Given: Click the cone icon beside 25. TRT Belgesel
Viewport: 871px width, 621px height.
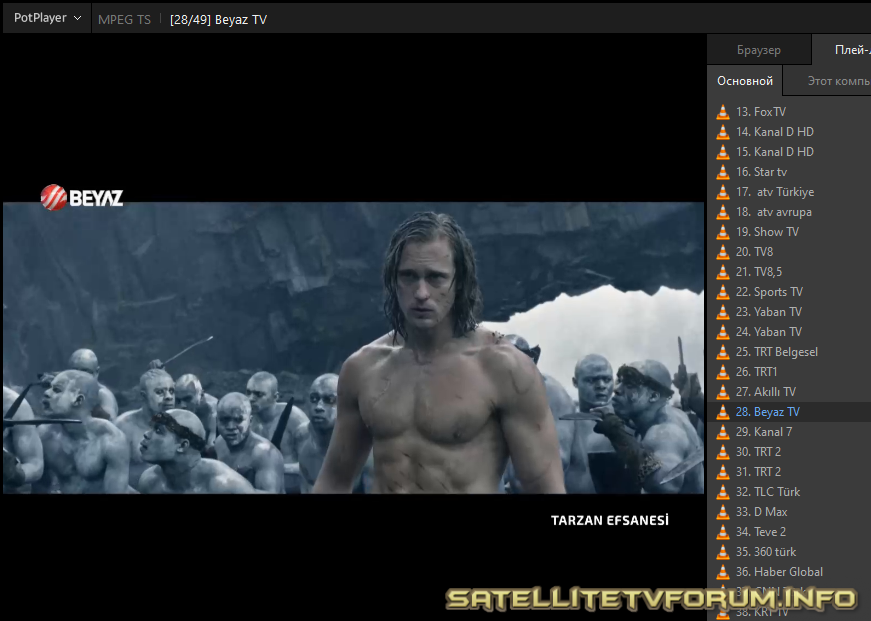Looking at the screenshot, I should point(723,352).
